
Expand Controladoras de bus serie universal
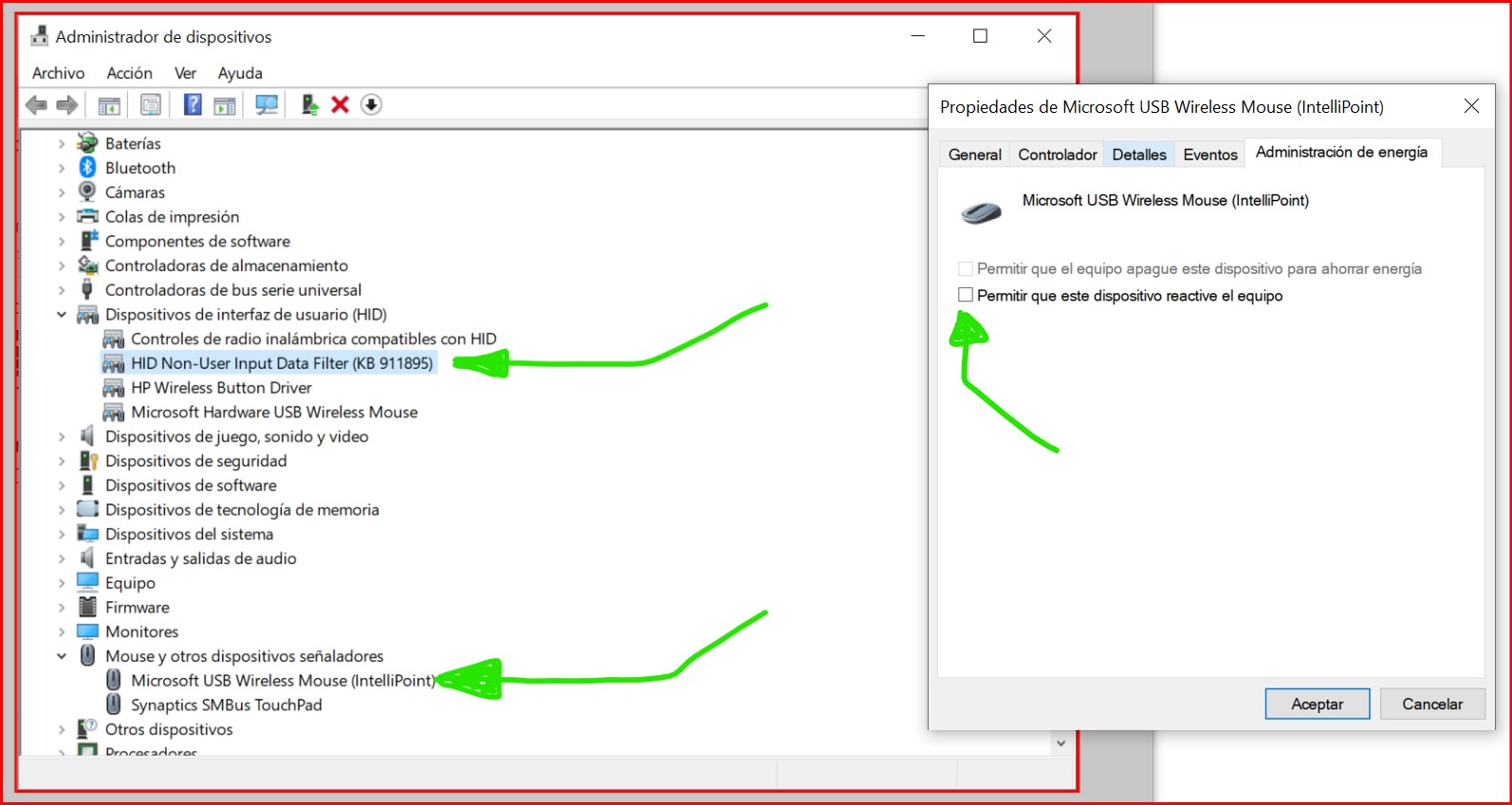tap(62, 290)
